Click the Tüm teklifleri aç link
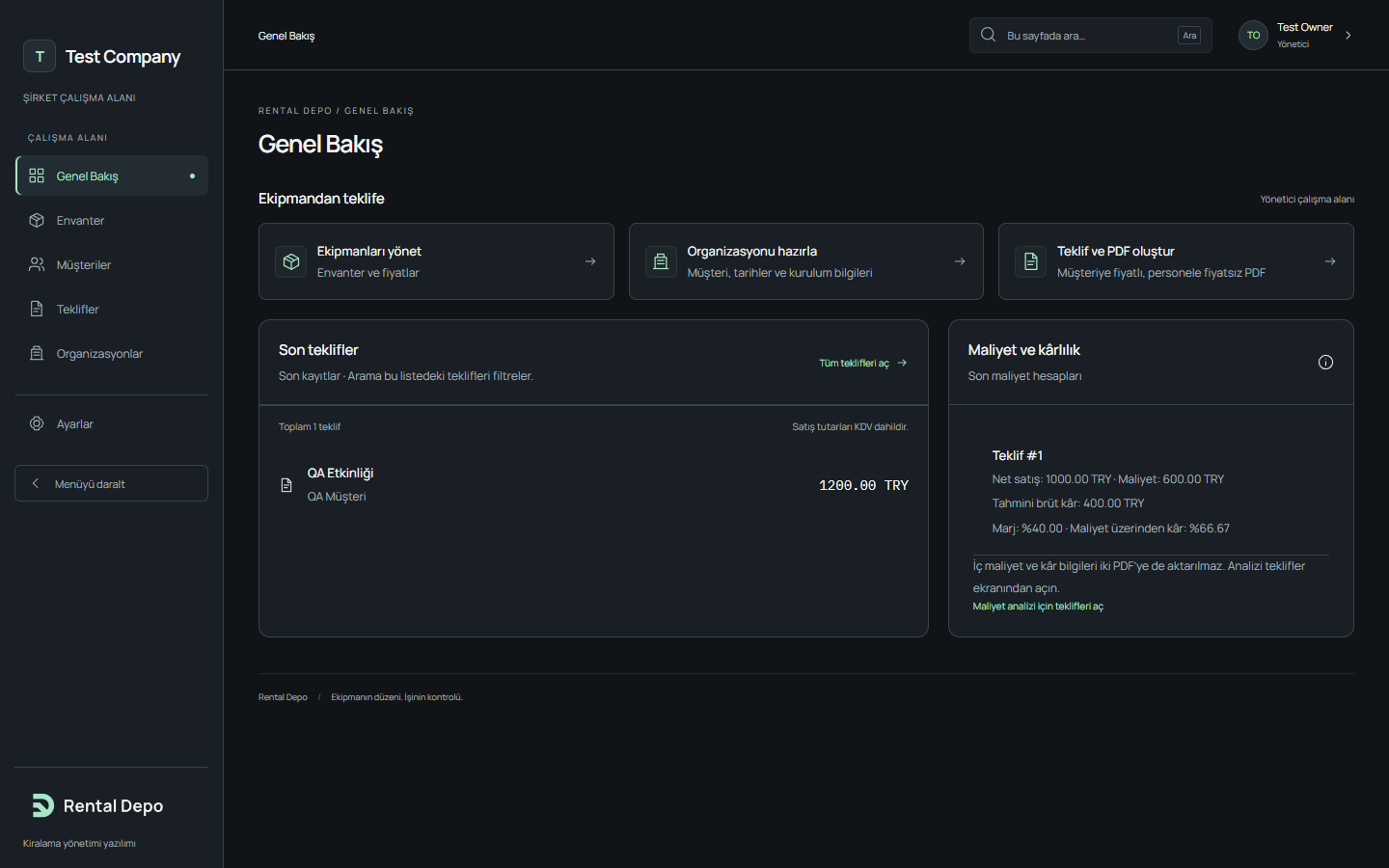Viewport: 1389px width, 868px height. coord(863,364)
